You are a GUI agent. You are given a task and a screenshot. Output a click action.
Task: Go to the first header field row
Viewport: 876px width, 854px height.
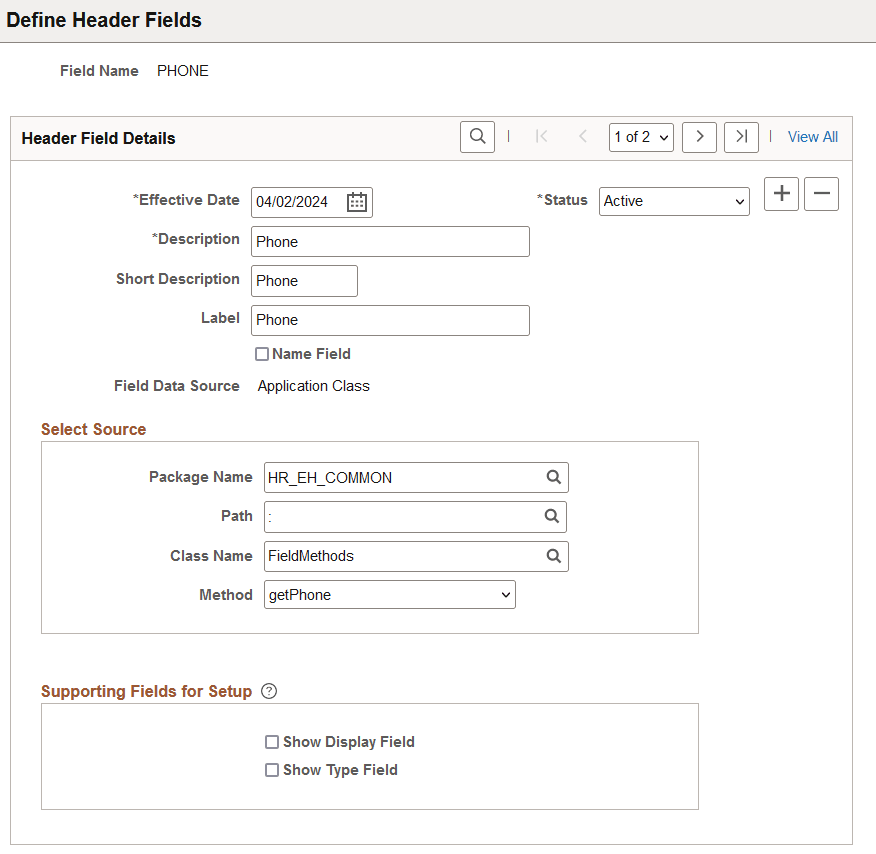(x=541, y=137)
